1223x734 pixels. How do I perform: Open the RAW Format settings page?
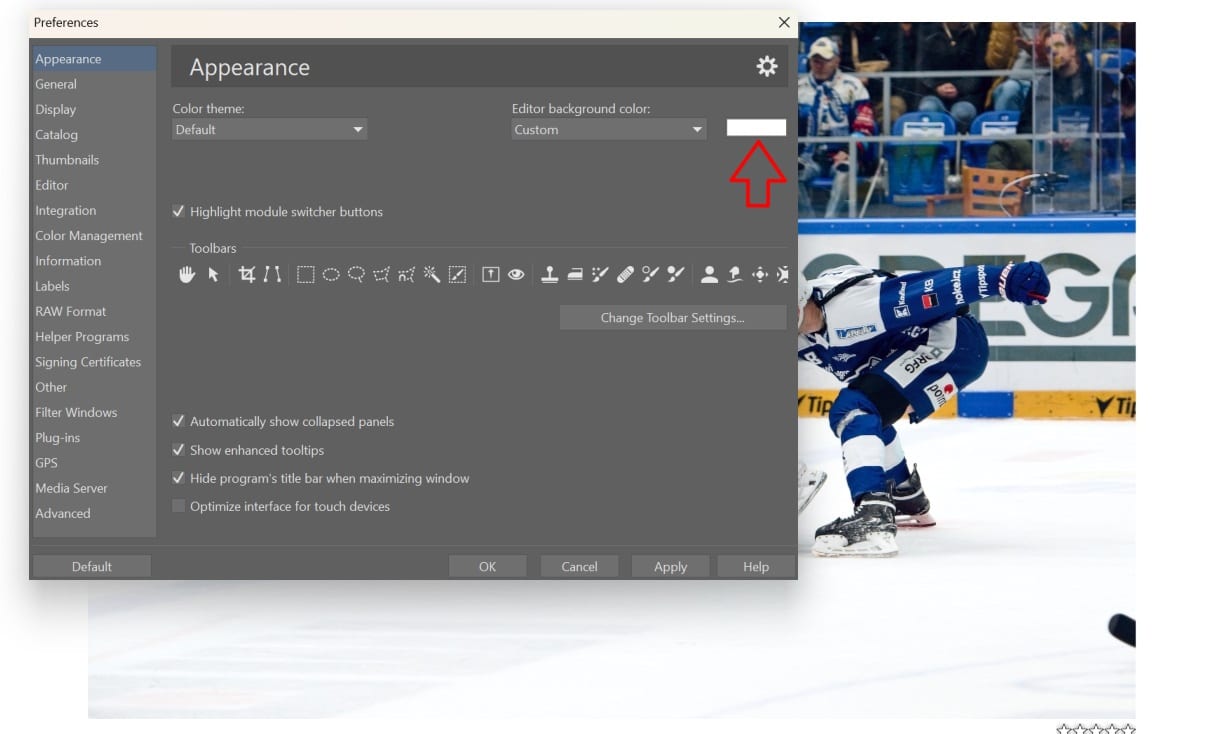pos(70,311)
